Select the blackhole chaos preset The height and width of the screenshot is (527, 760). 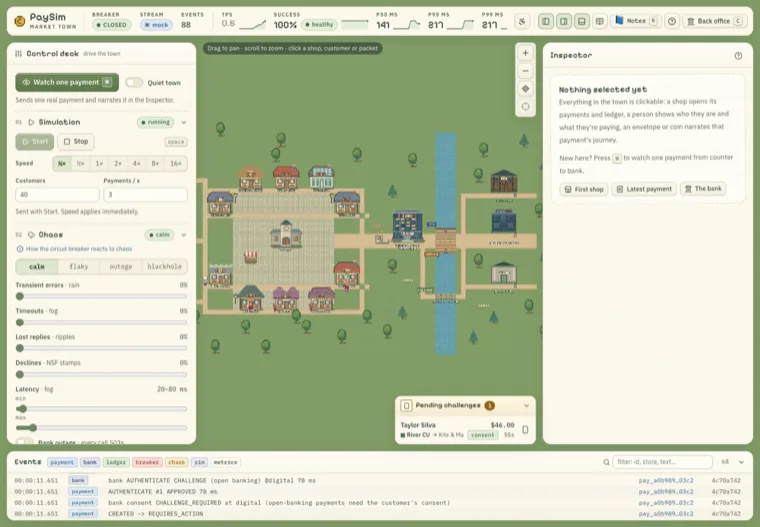tap(164, 266)
